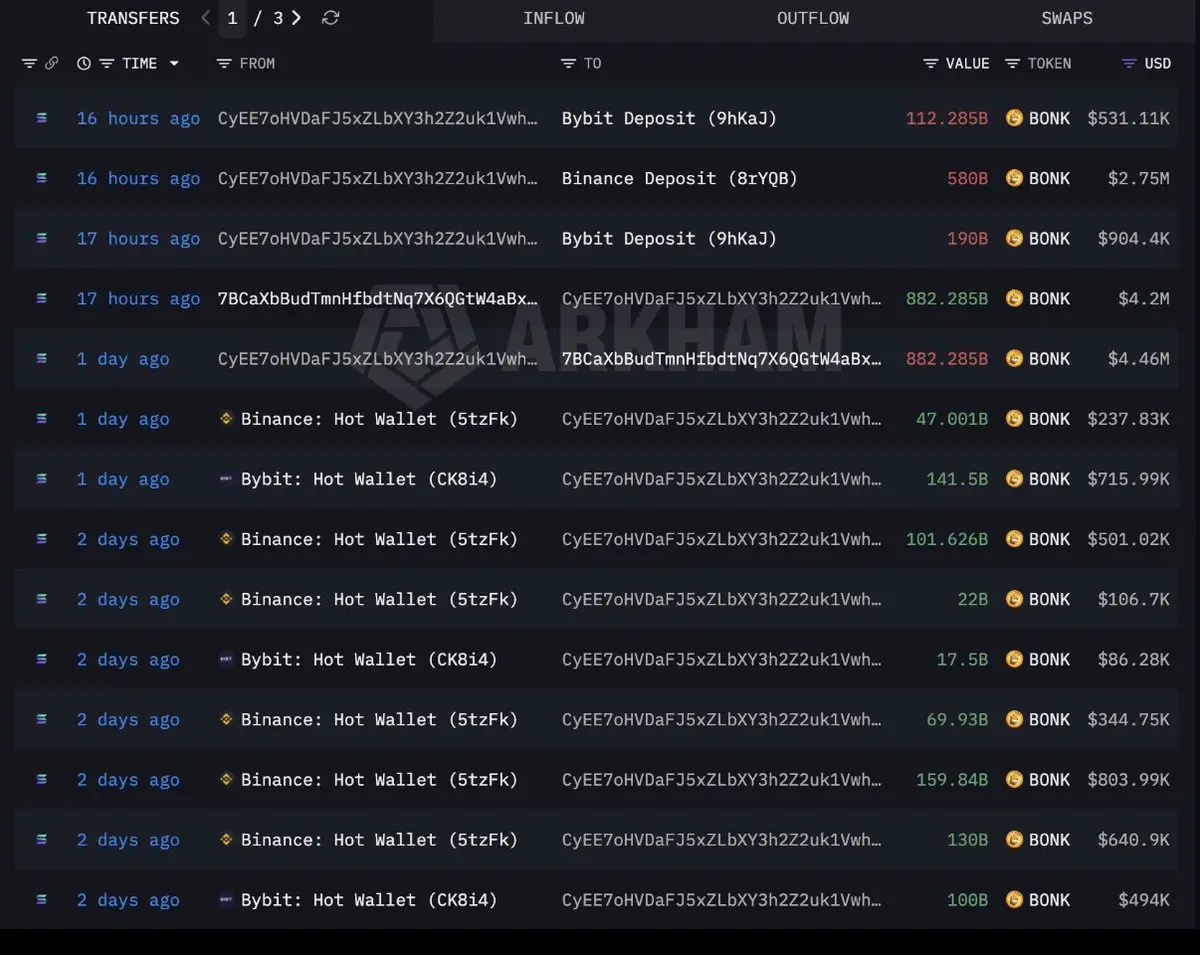The height and width of the screenshot is (955, 1200).
Task: Filter by USD column
Action: (1129, 63)
